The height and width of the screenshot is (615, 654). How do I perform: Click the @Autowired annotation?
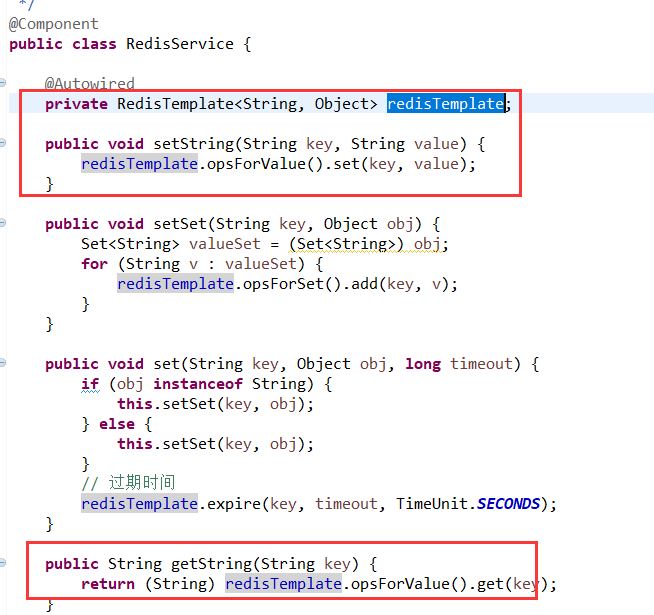(x=90, y=83)
